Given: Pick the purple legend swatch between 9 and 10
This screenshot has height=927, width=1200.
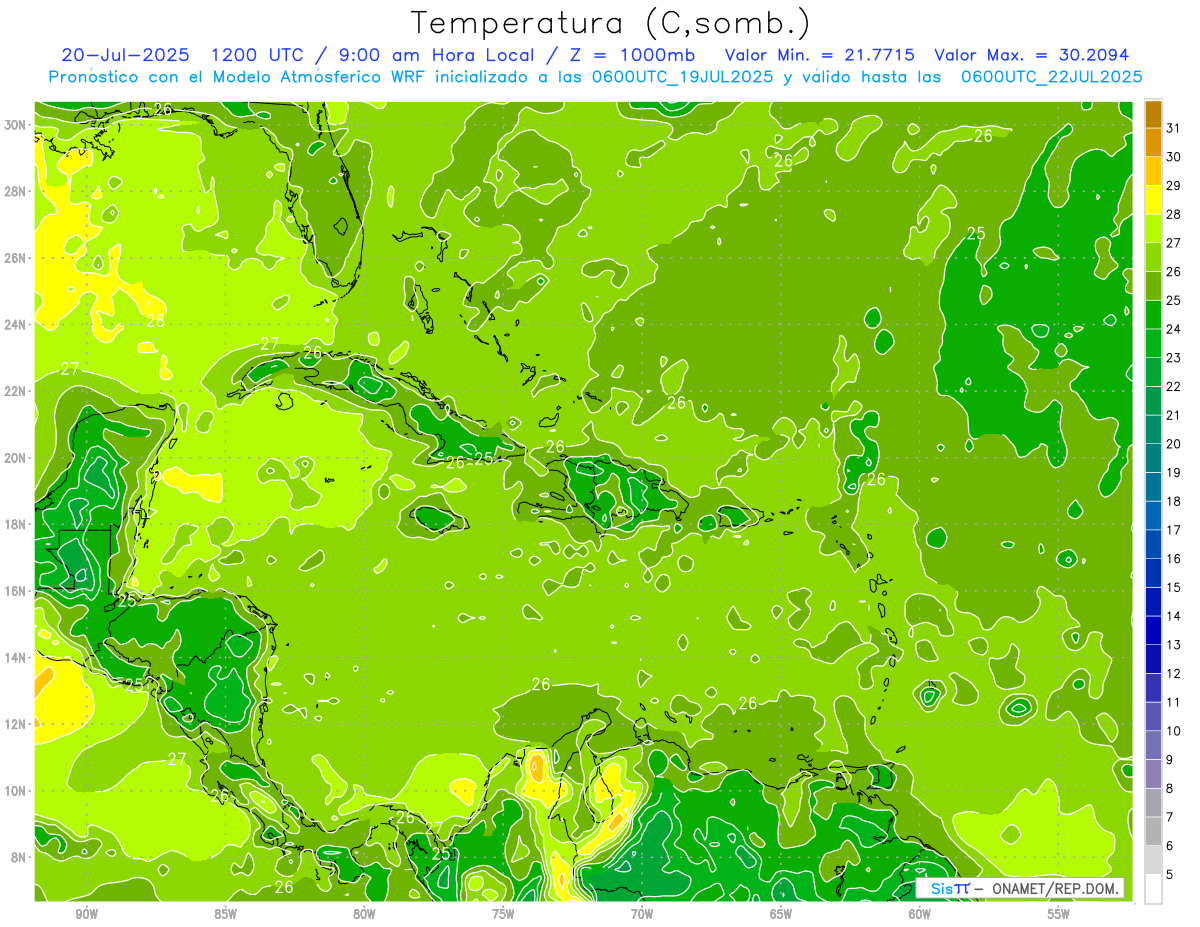Looking at the screenshot, I should click(1153, 745).
